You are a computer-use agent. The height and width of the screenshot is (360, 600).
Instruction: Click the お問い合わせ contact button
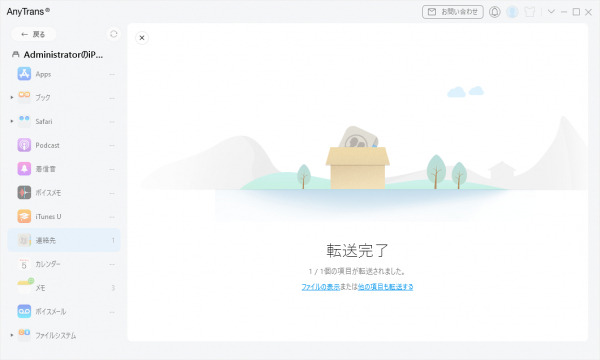(x=453, y=12)
